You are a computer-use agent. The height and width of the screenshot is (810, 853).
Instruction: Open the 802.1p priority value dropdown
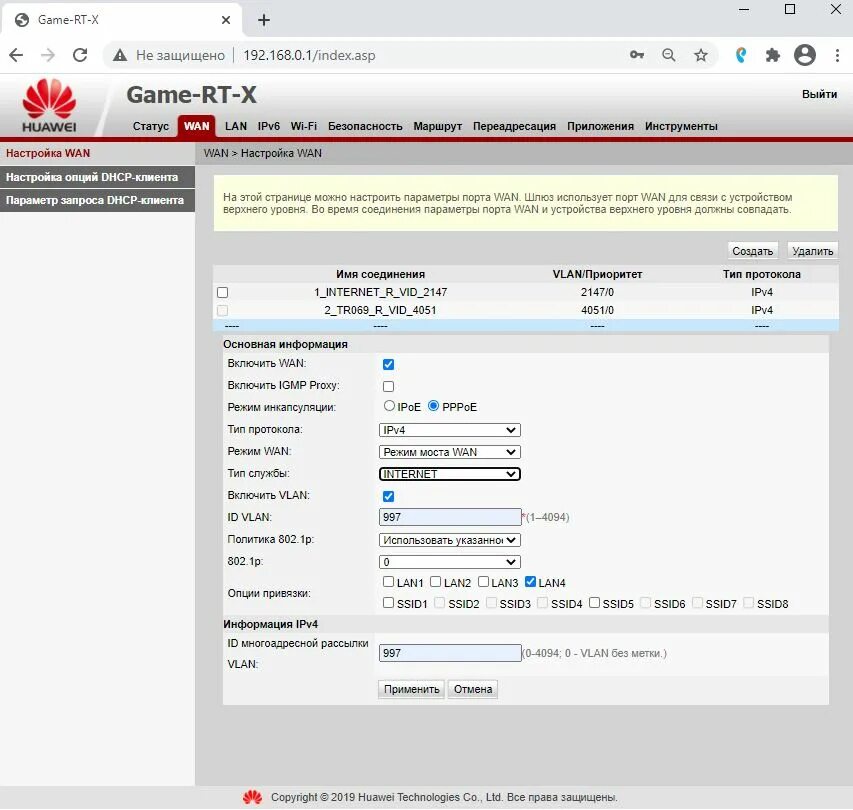tap(449, 562)
